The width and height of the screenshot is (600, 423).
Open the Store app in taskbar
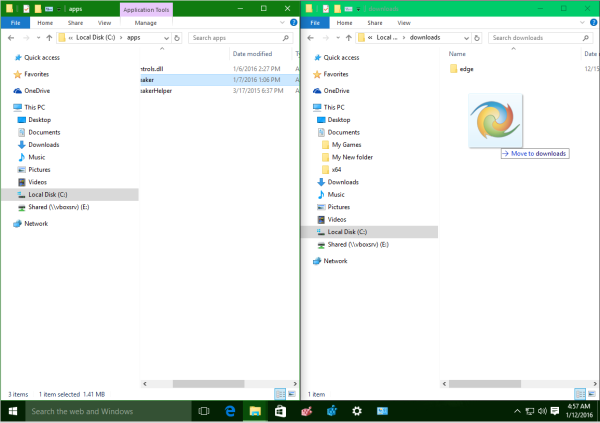[280, 411]
